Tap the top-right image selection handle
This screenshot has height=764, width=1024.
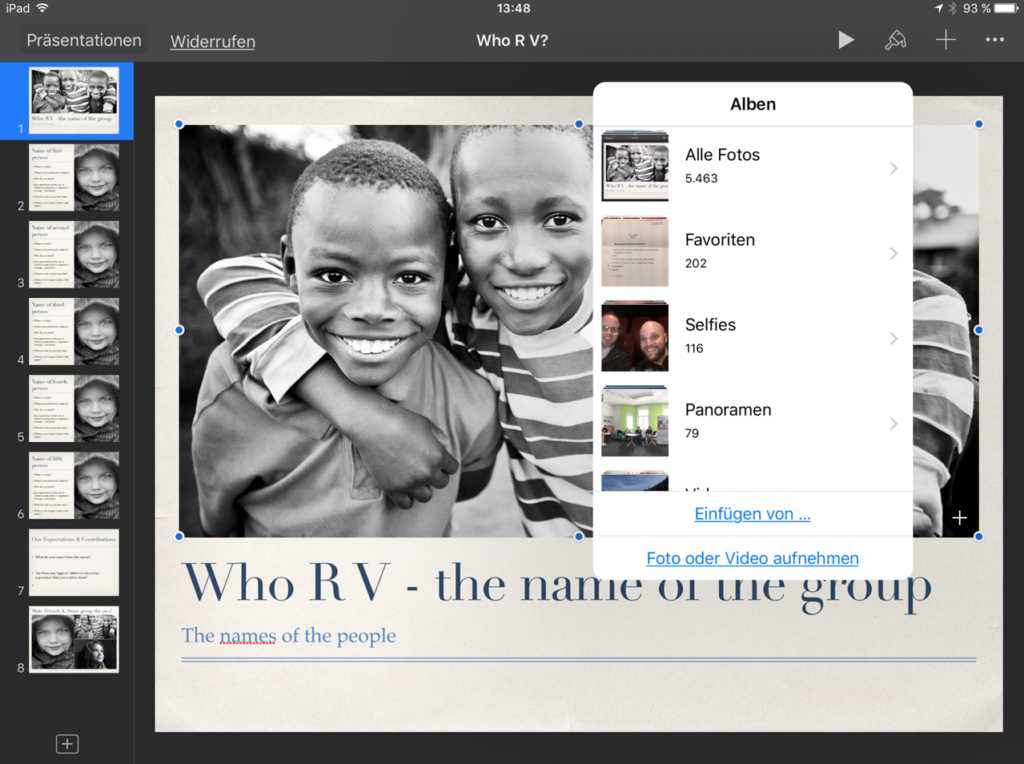pos(978,124)
